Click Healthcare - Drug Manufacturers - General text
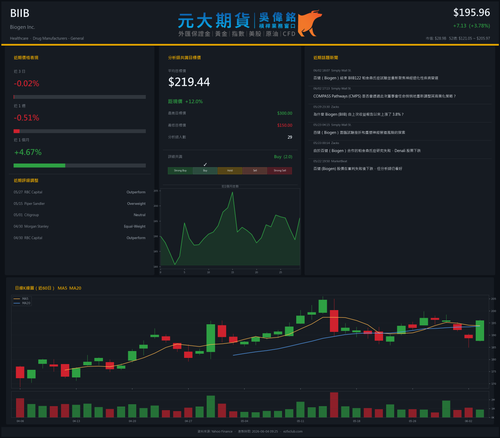 tap(47, 38)
